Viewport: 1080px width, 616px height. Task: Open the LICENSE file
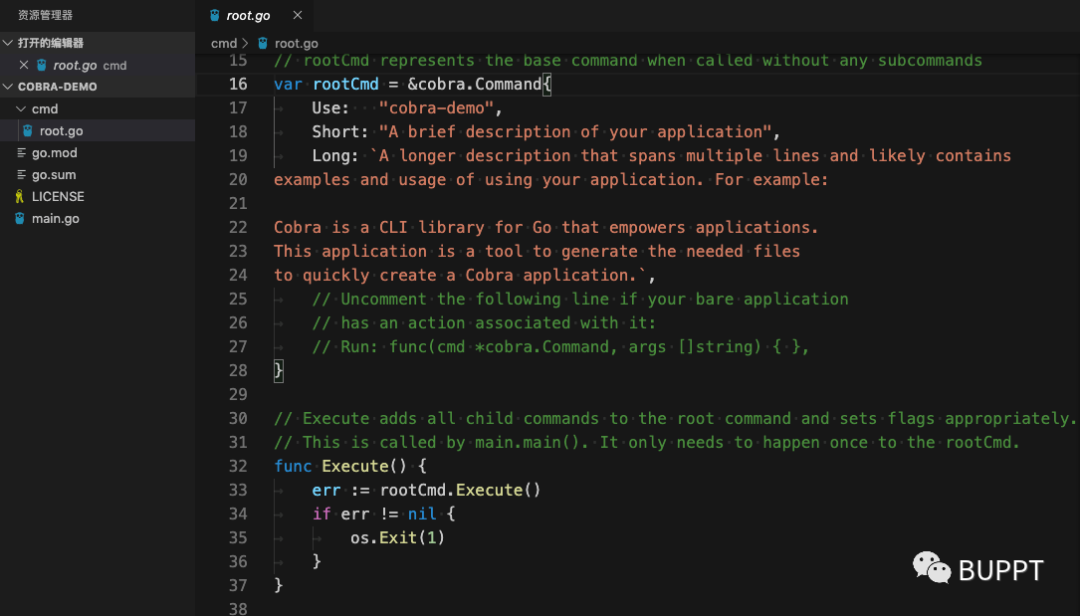(x=58, y=196)
